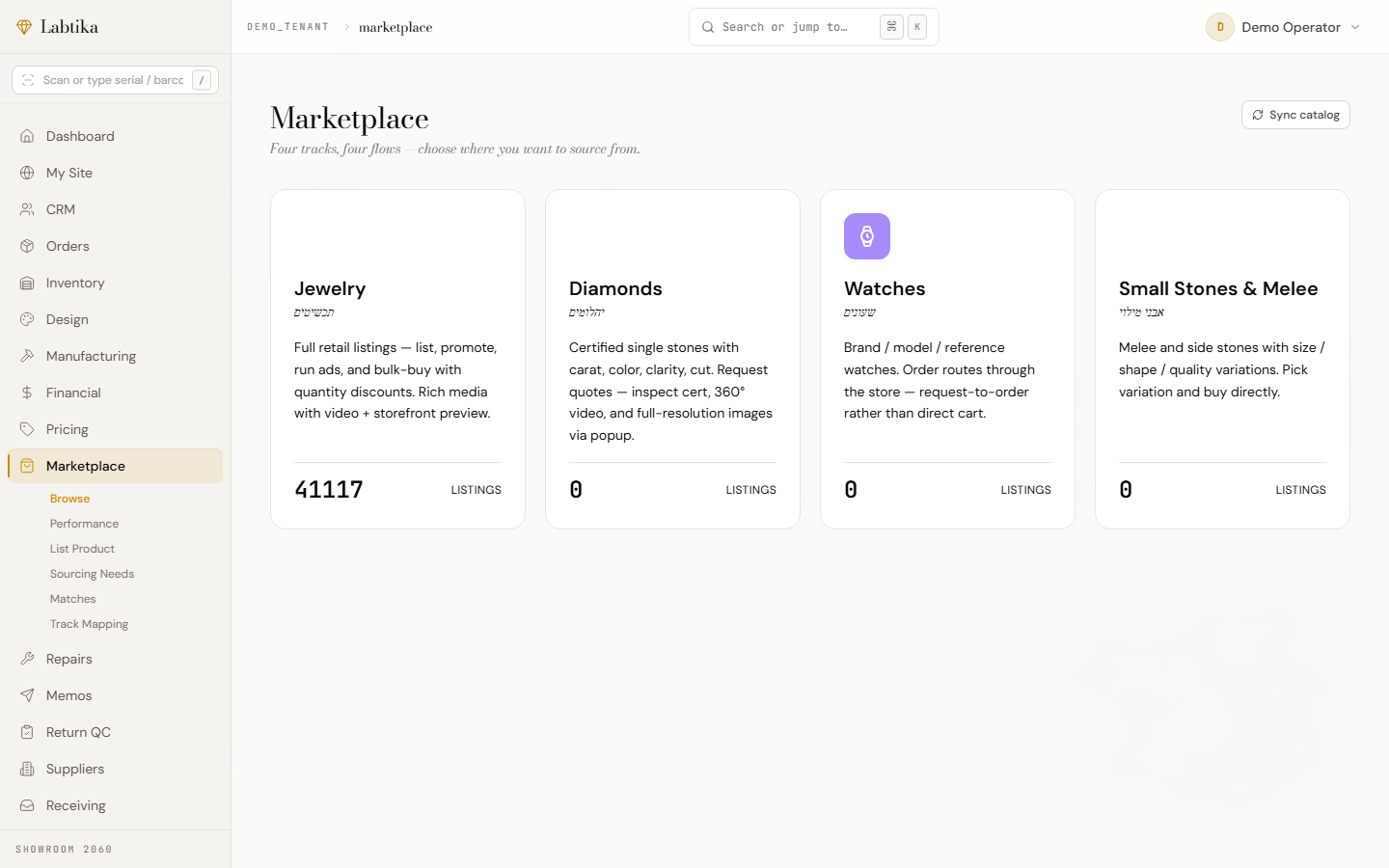
Task: Click the magnifier icon in top search
Action: tap(708, 27)
